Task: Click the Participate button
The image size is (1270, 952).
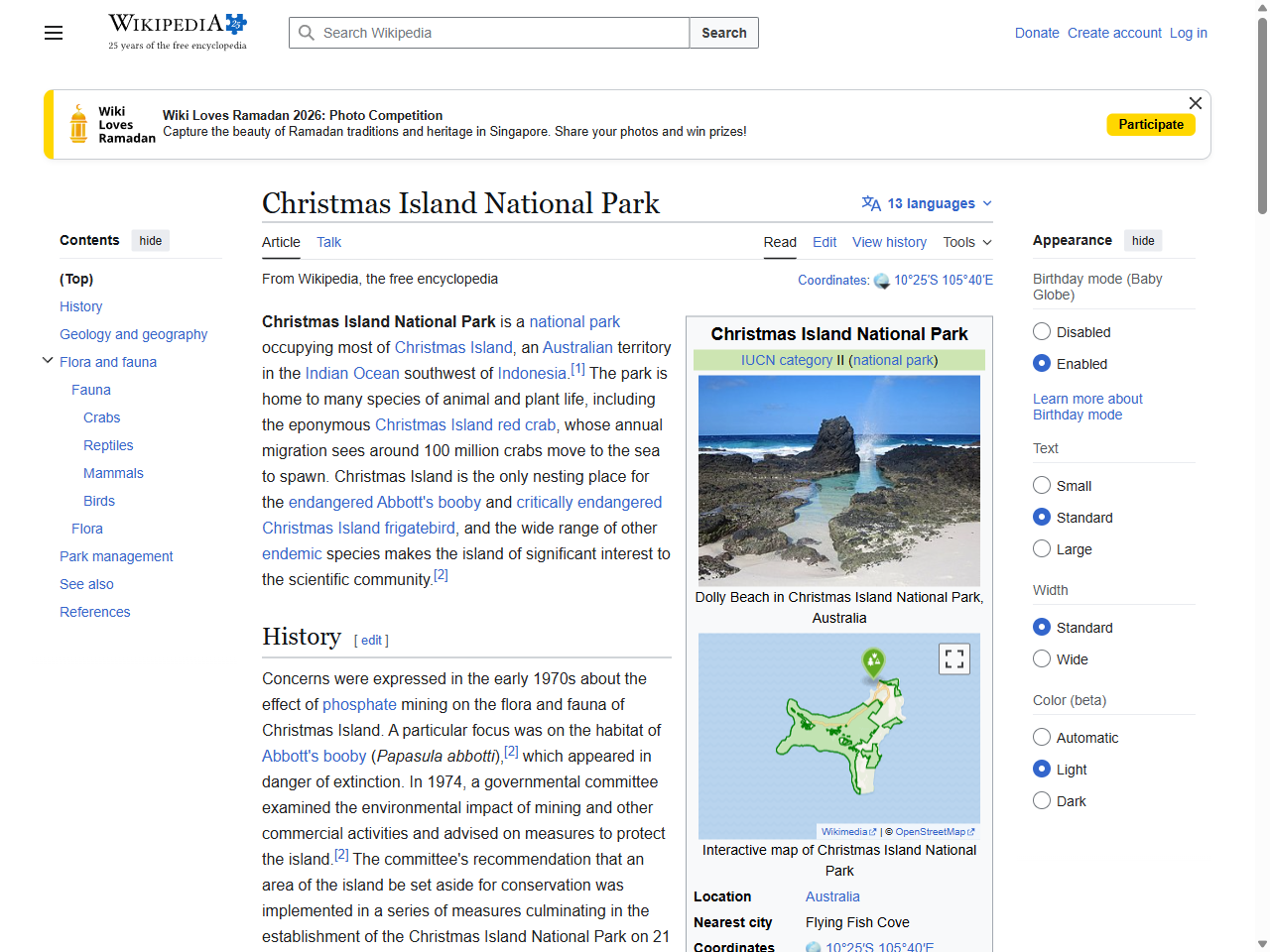Action: [x=1151, y=124]
